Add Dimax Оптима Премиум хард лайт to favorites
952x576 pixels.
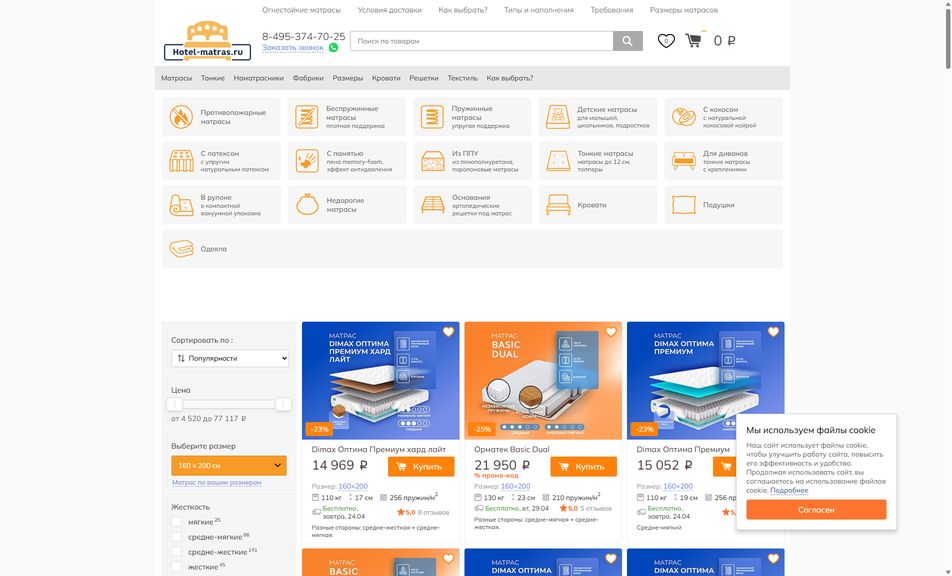(448, 331)
